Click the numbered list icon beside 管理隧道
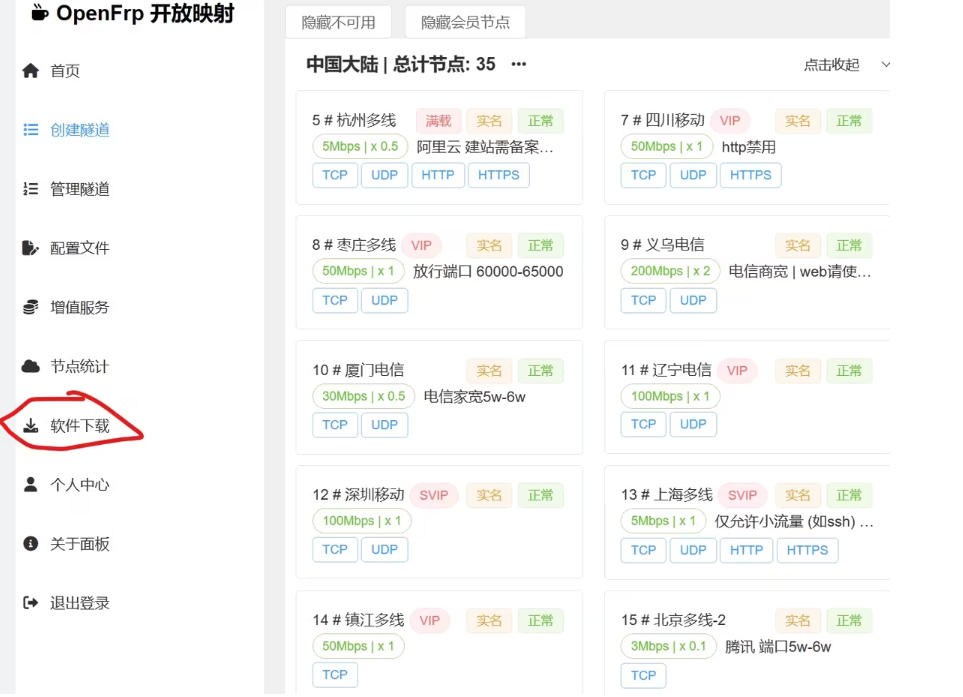The height and width of the screenshot is (697, 963). (x=31, y=189)
